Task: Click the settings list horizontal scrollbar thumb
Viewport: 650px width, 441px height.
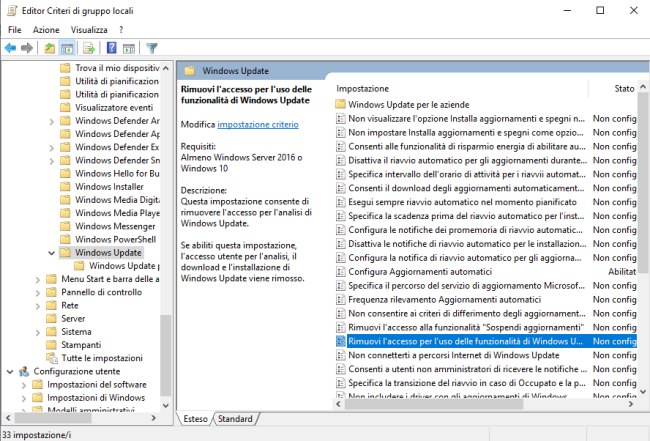Action: pyautogui.click(x=433, y=404)
